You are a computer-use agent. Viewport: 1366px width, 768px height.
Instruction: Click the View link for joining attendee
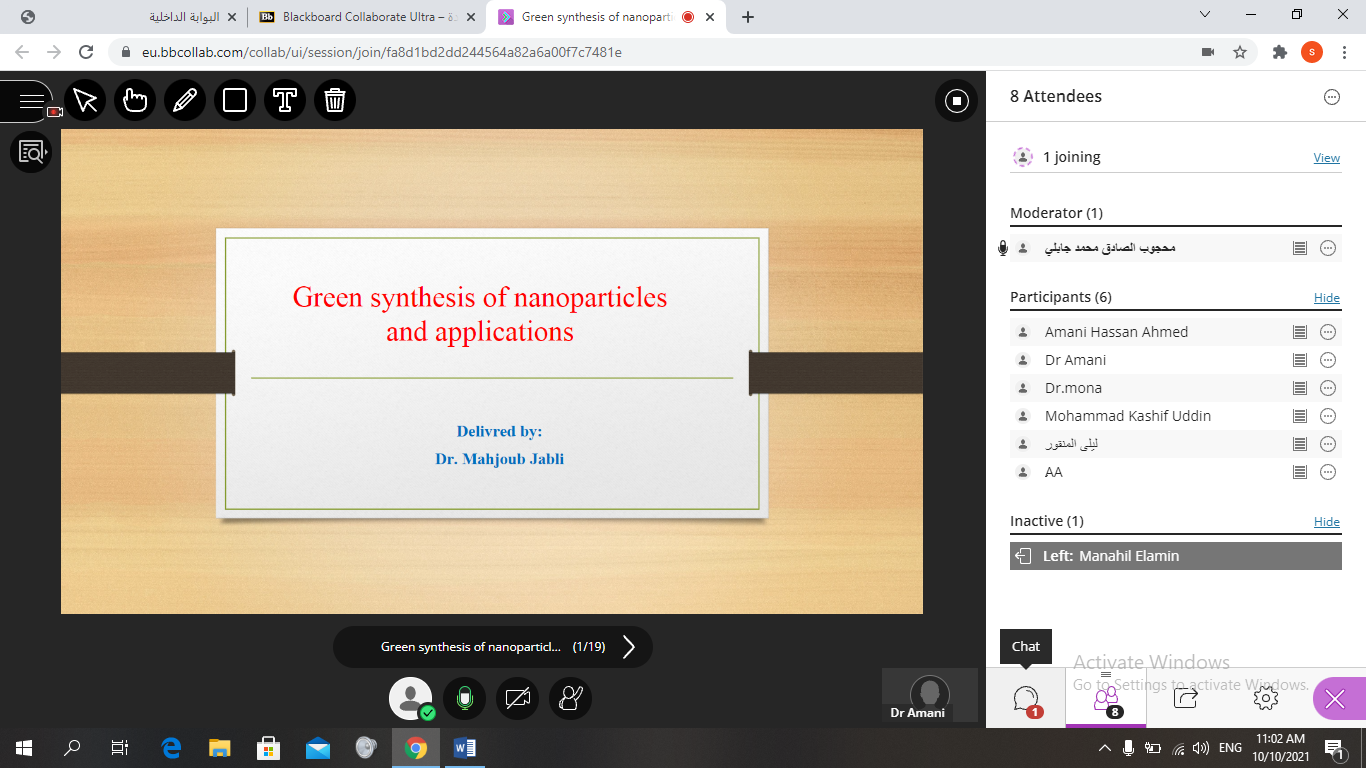(x=1327, y=158)
